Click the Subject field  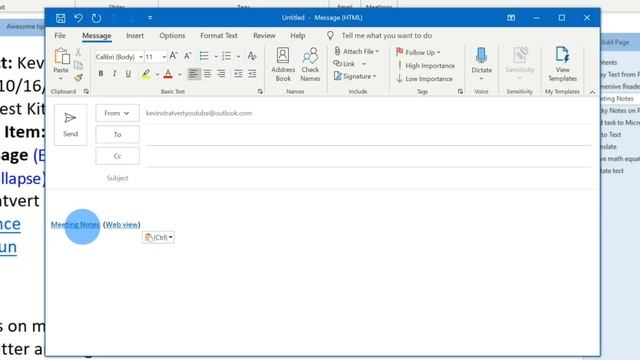coord(368,178)
